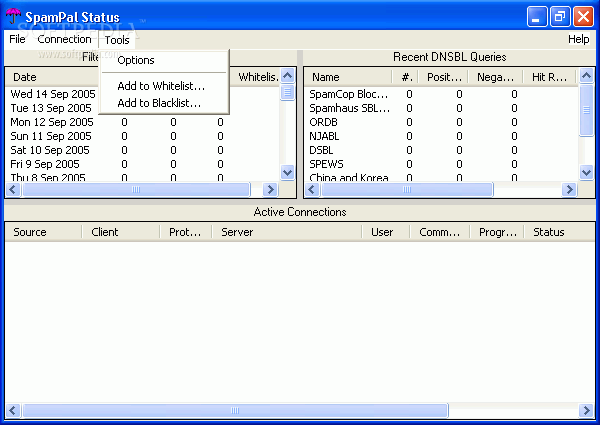Click the Posit… column header

444,77
